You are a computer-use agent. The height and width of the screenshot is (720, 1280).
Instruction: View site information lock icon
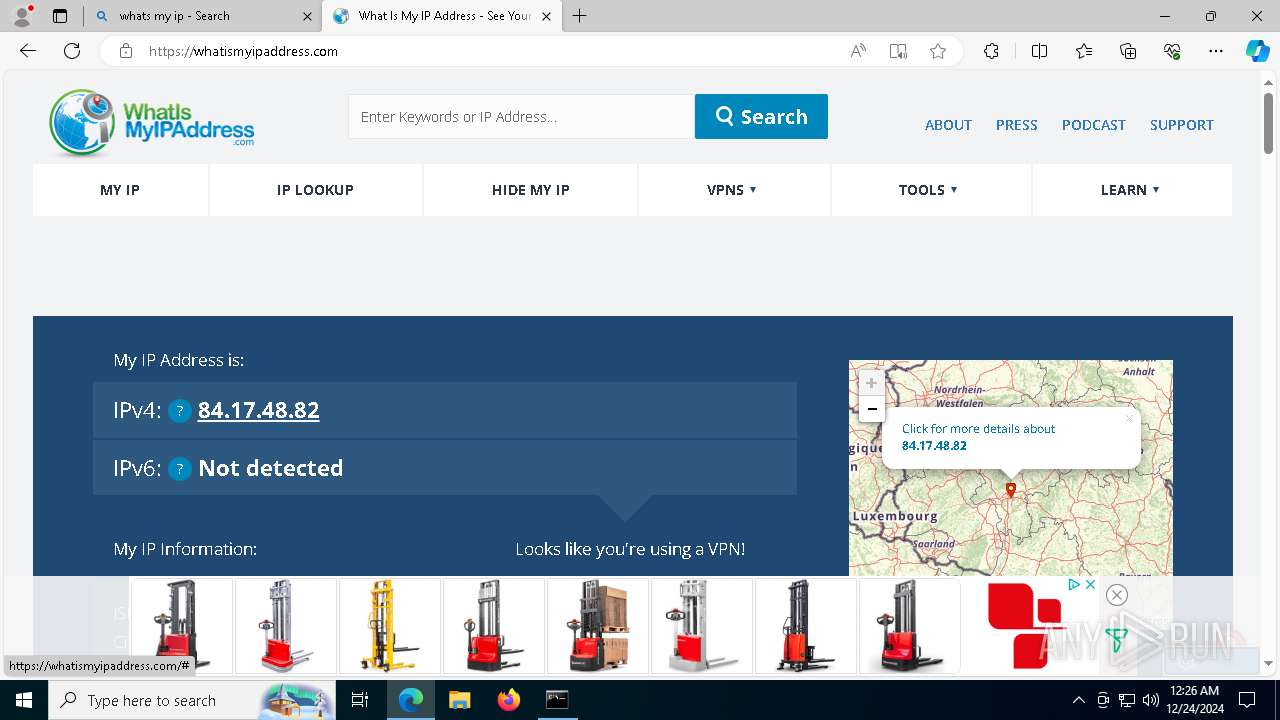125,51
